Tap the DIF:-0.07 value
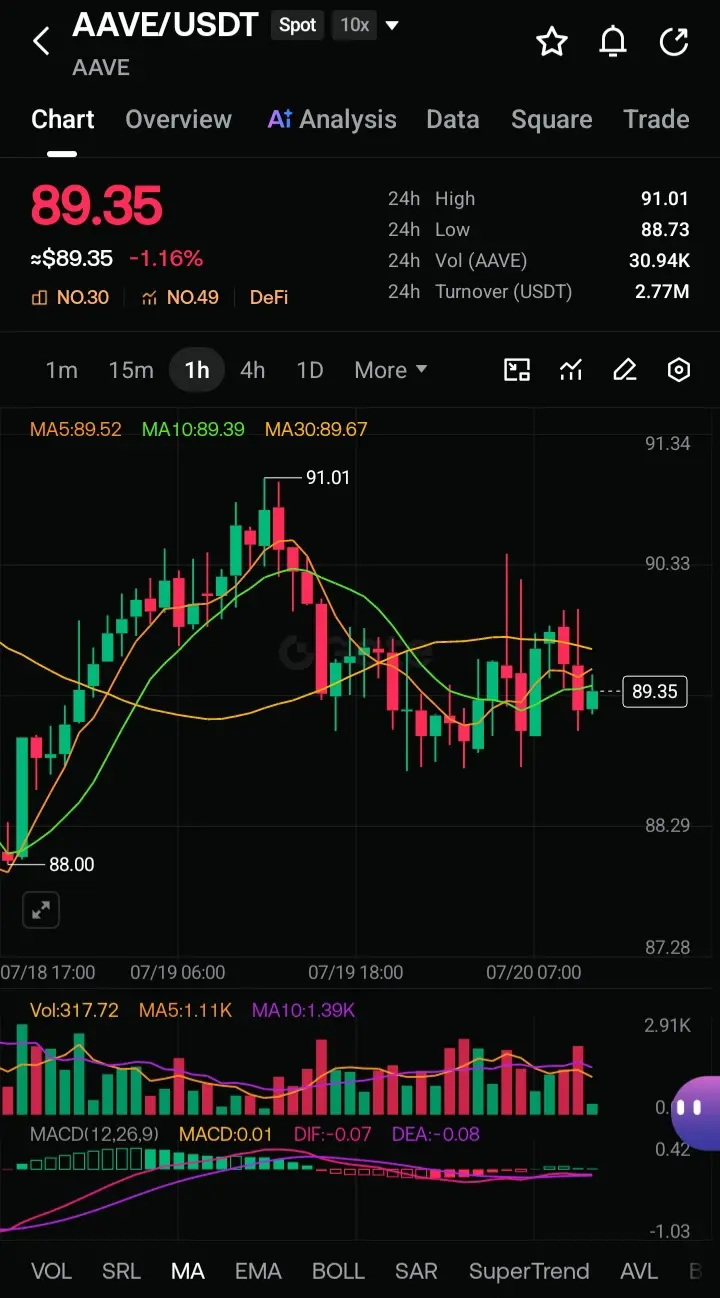 pos(333,1134)
